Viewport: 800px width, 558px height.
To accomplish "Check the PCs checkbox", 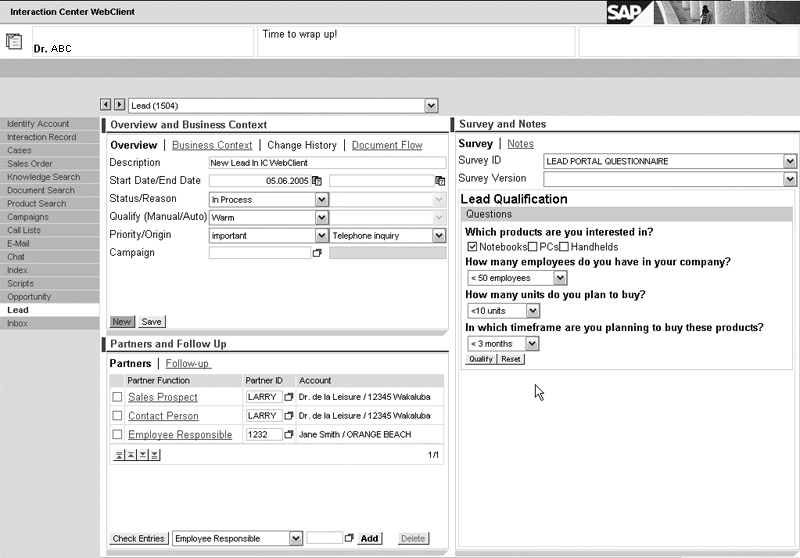I will pos(533,247).
